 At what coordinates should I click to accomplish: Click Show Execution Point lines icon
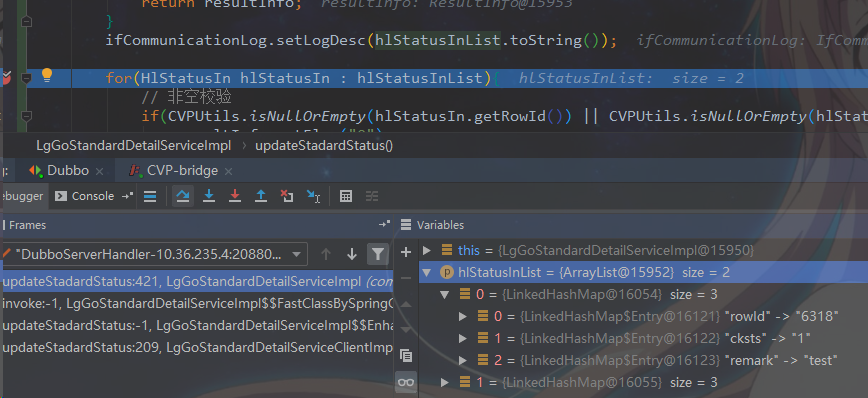click(150, 196)
